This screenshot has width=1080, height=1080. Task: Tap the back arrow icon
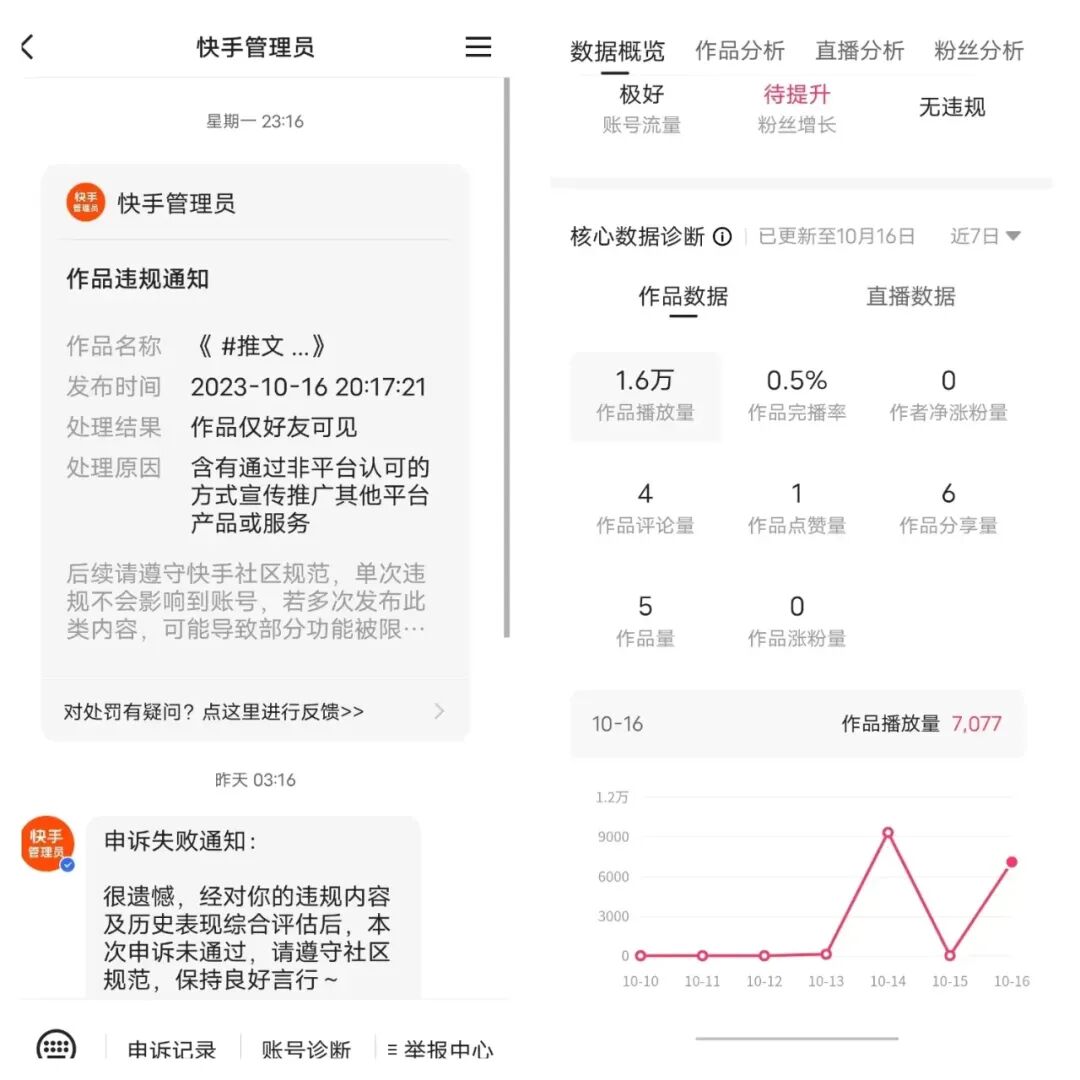coord(25,46)
